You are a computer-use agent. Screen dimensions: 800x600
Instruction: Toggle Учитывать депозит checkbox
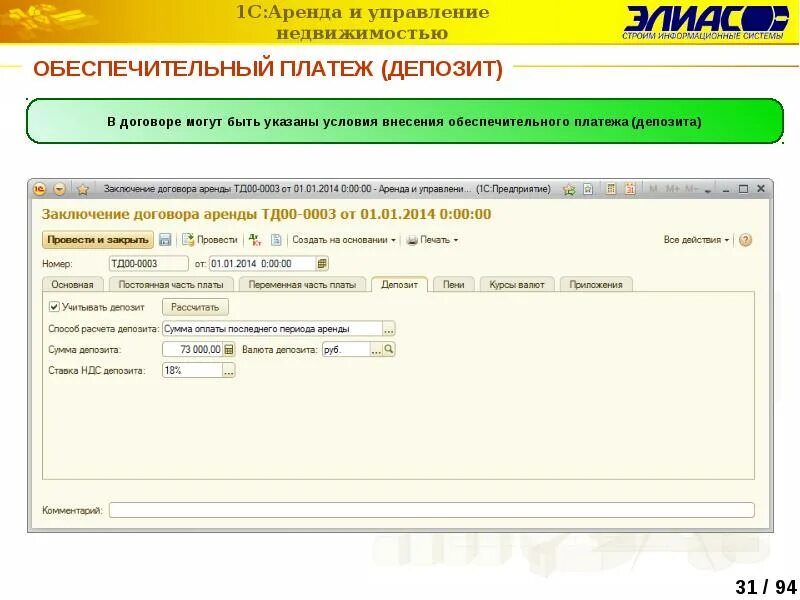click(x=54, y=307)
